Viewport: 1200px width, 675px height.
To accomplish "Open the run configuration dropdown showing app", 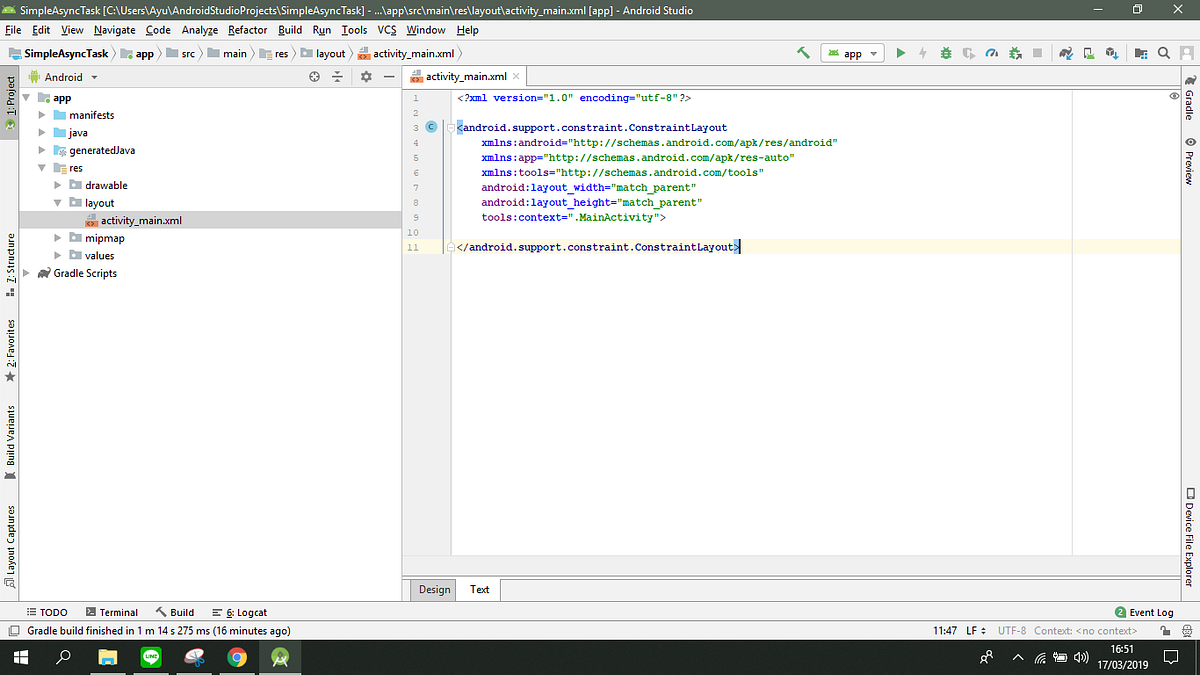I will pos(852,53).
